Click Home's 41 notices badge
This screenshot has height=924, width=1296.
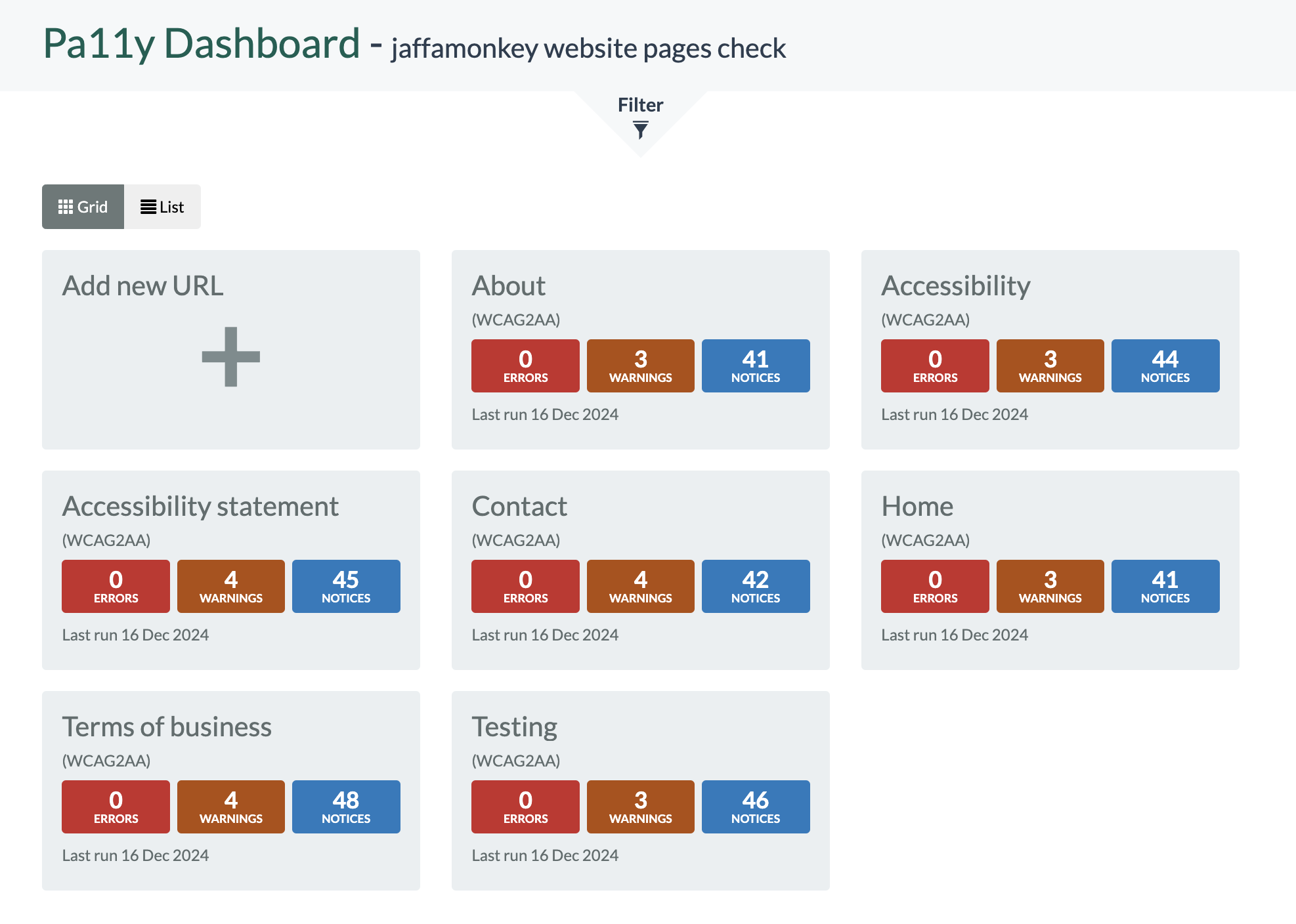click(1165, 586)
